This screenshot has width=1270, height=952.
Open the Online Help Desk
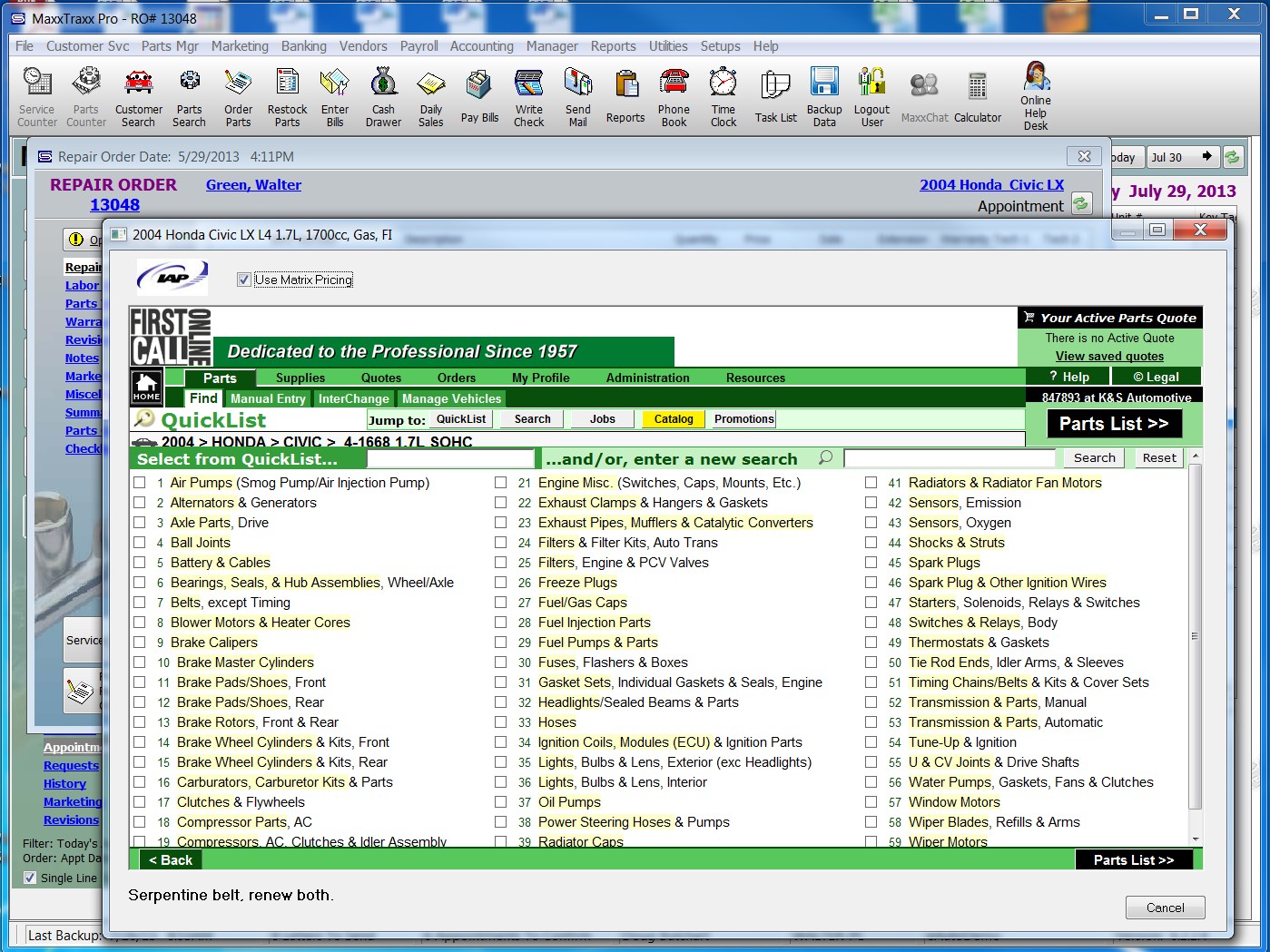1036,96
